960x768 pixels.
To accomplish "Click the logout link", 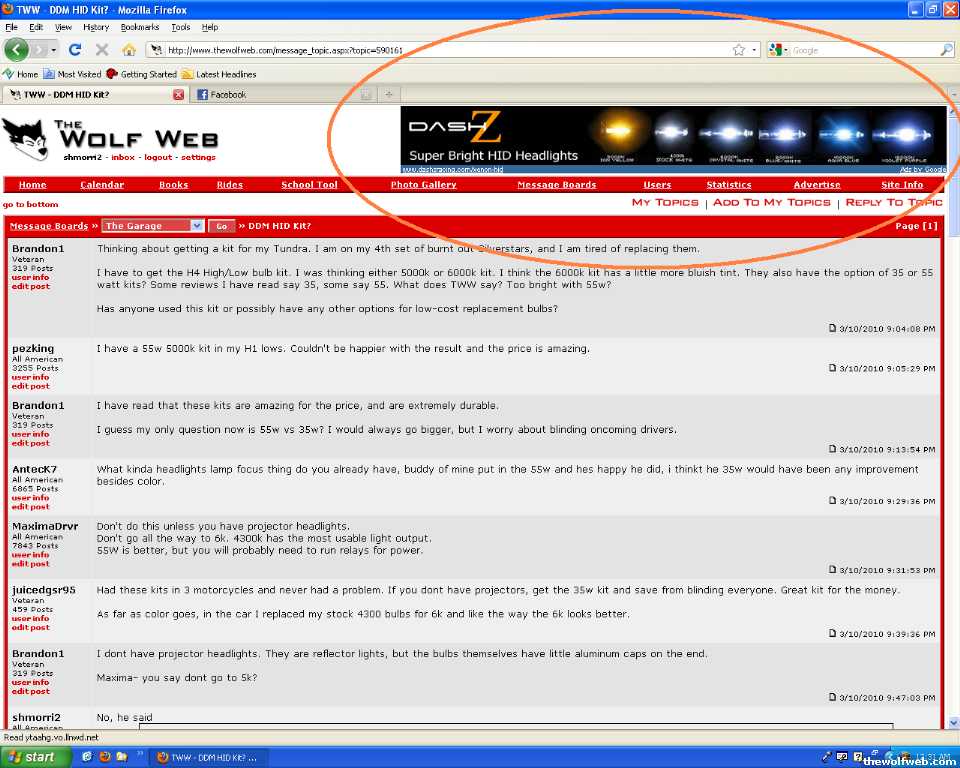I will pyautogui.click(x=158, y=157).
